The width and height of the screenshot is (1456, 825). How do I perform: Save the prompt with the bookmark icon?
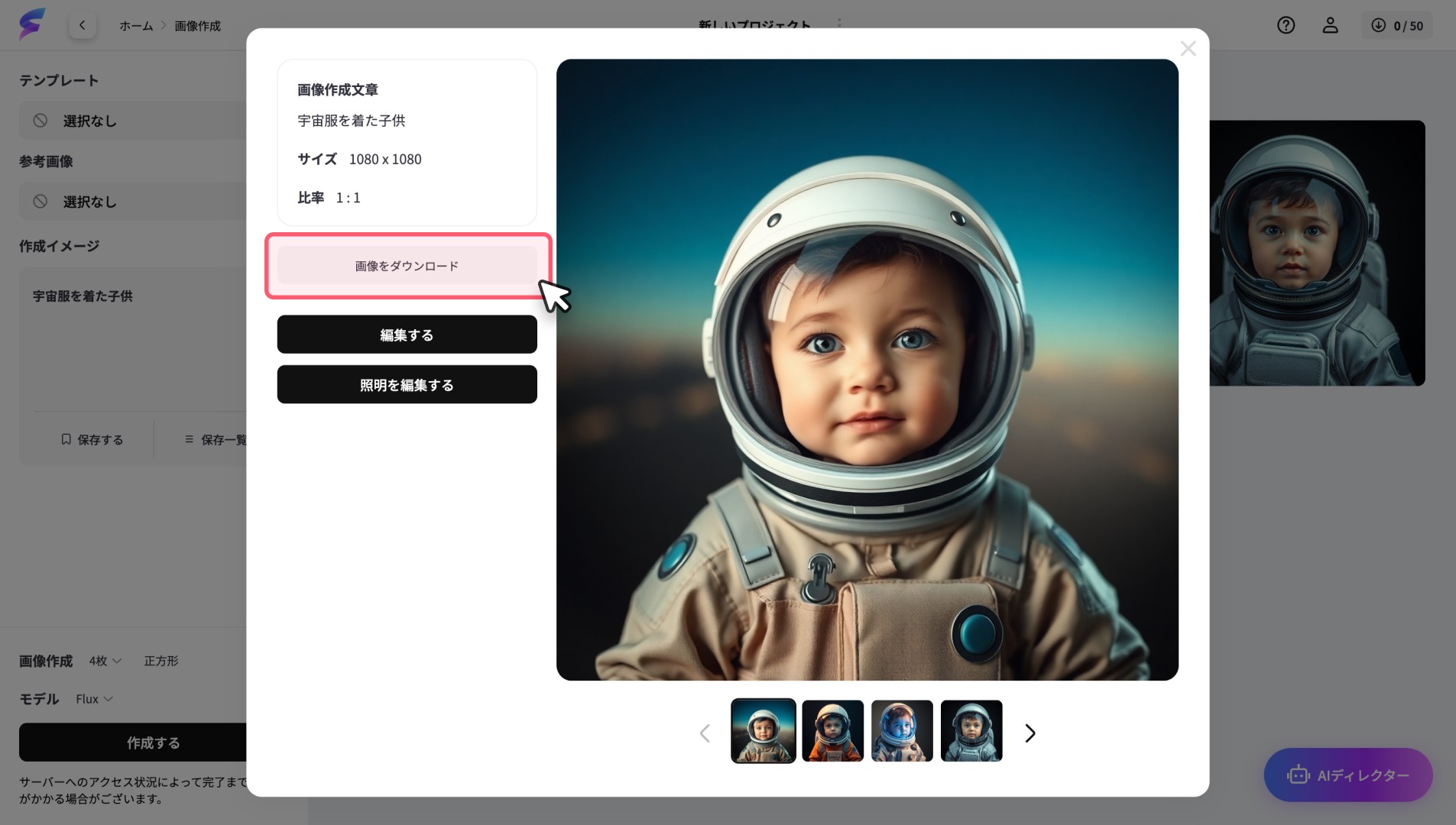tap(92, 439)
